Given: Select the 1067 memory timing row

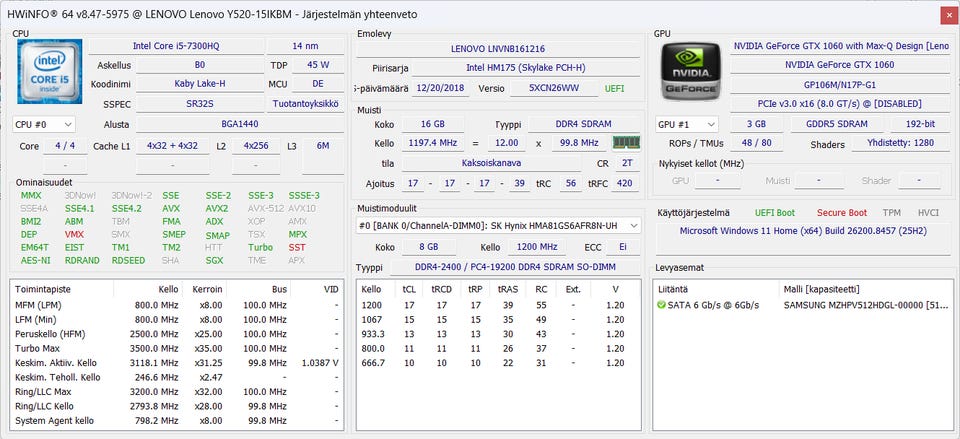Looking at the screenshot, I should [498, 320].
